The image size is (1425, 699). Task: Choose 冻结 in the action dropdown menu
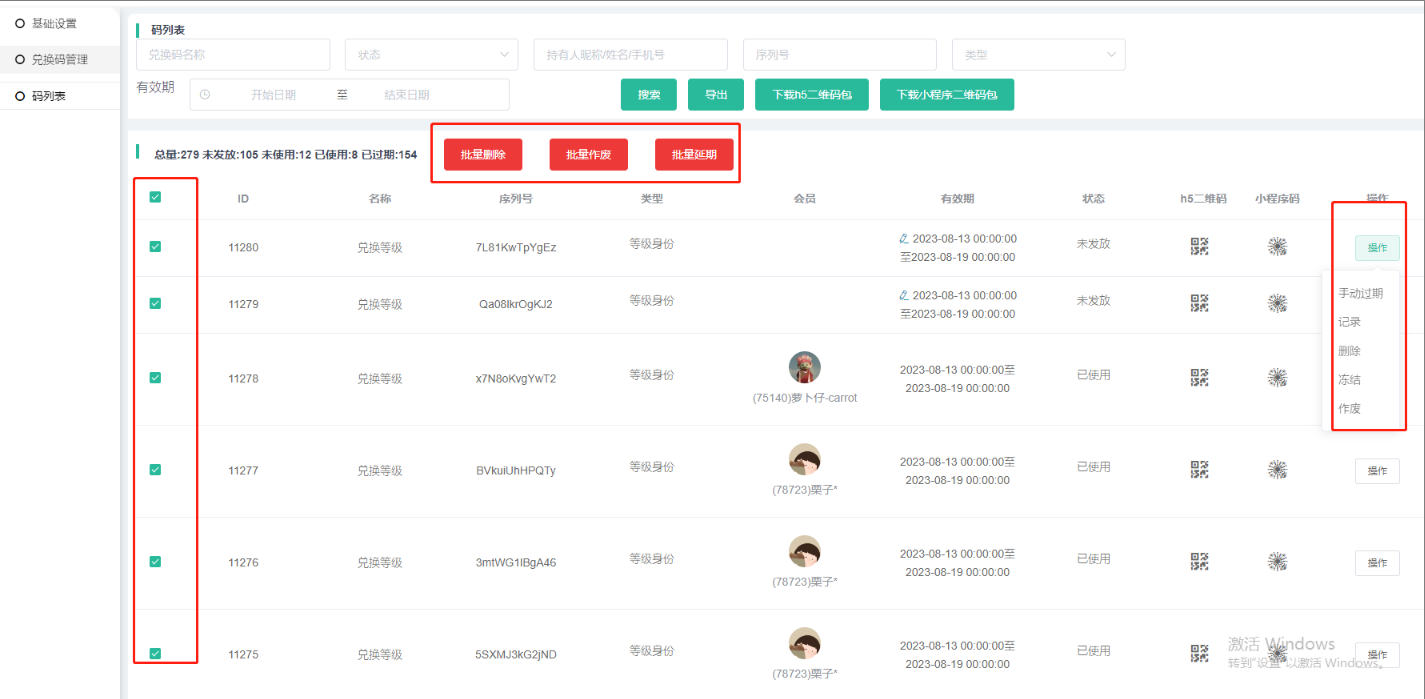click(1349, 380)
